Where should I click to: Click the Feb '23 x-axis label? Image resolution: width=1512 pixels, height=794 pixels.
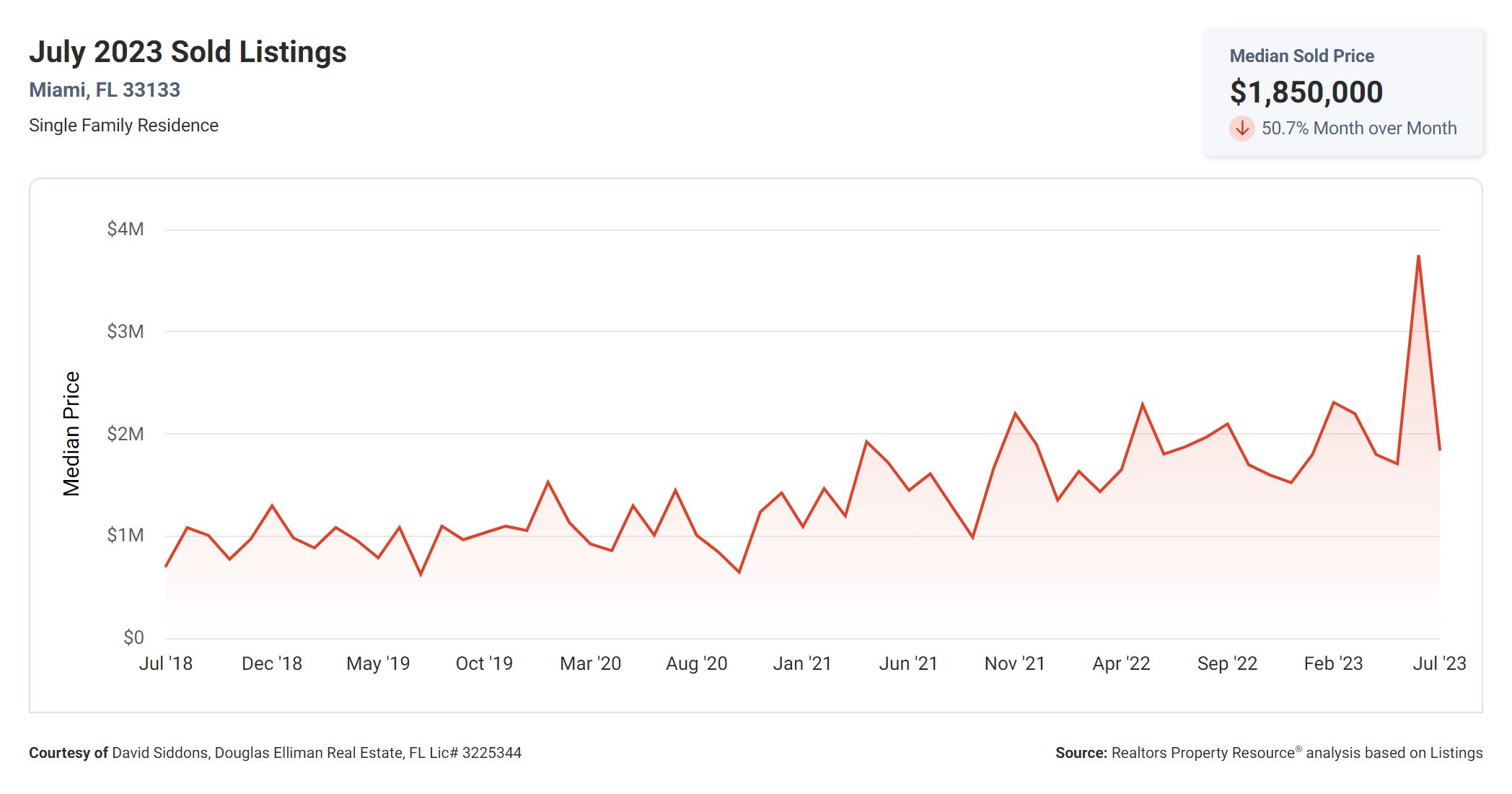(x=1333, y=663)
